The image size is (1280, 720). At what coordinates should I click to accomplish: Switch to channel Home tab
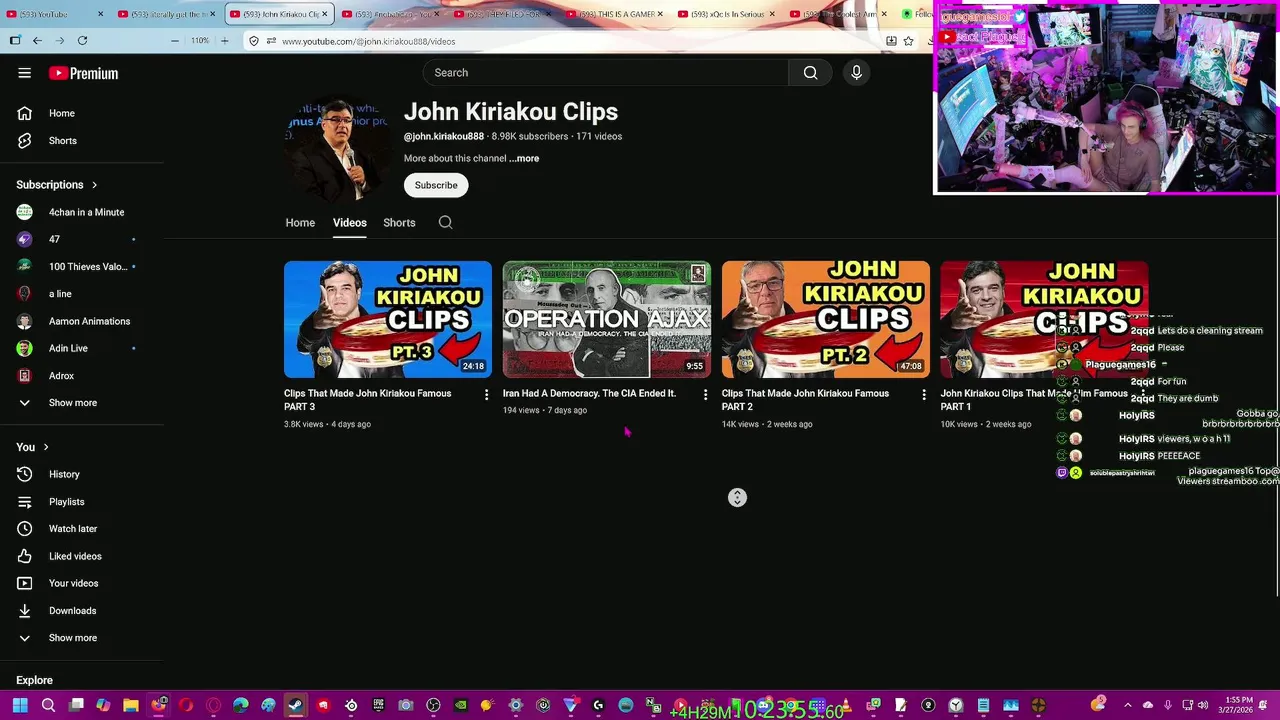coord(300,223)
